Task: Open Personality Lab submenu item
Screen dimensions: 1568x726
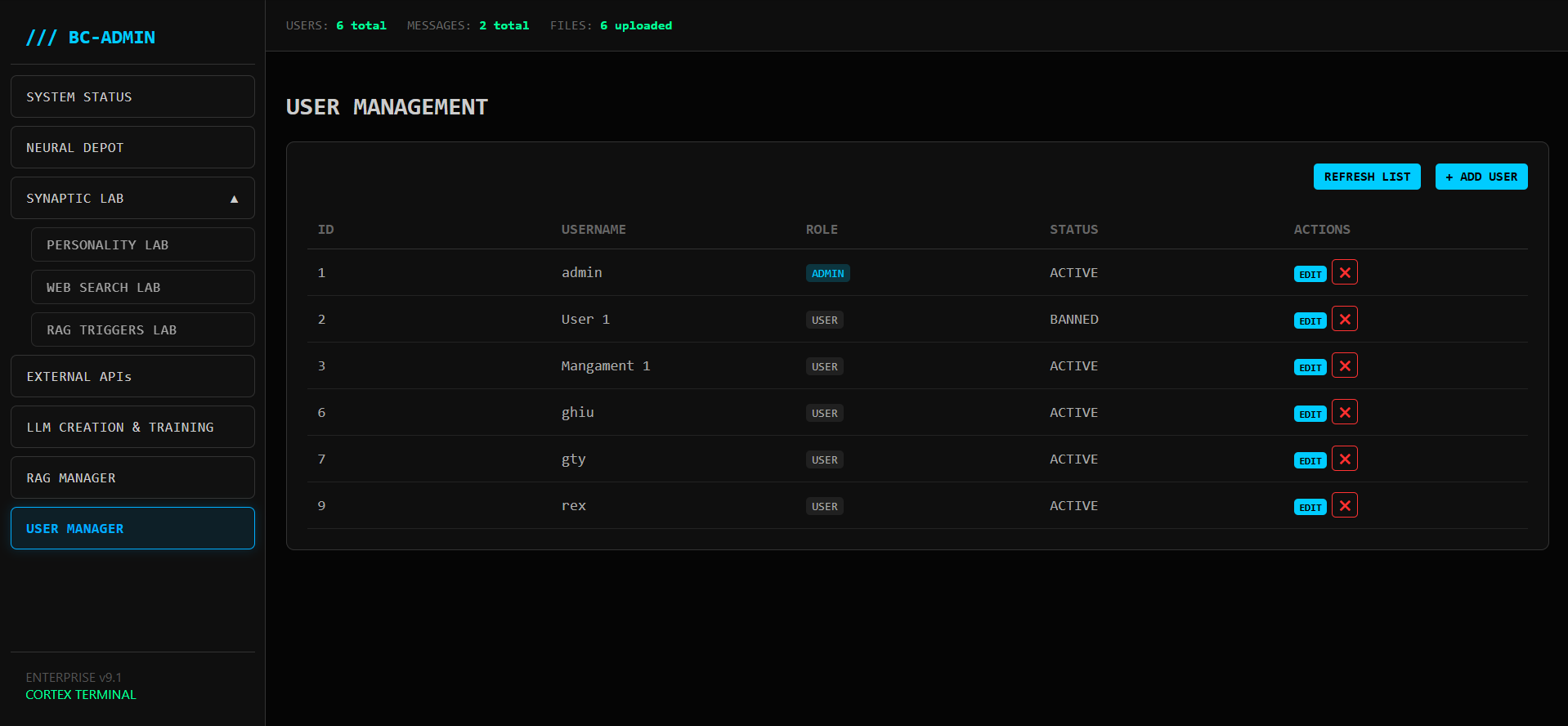Action: [x=142, y=244]
